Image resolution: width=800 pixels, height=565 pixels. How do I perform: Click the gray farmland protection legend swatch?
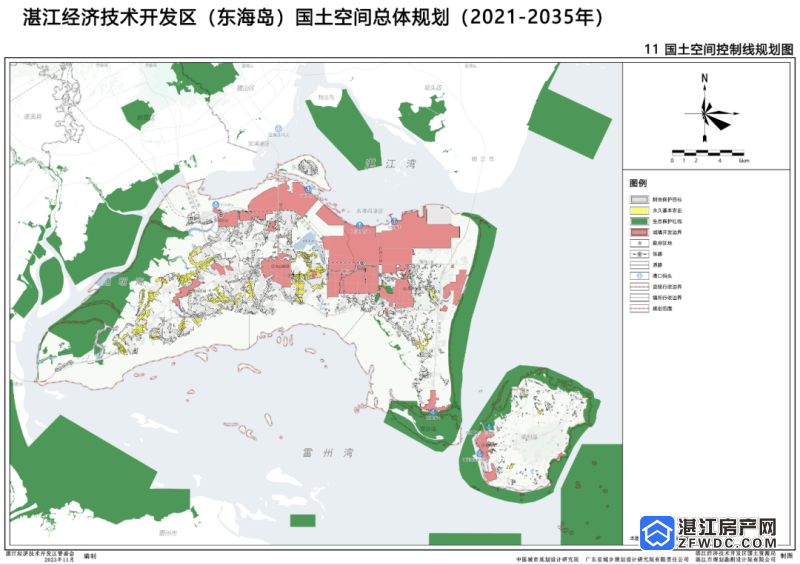pyautogui.click(x=640, y=200)
